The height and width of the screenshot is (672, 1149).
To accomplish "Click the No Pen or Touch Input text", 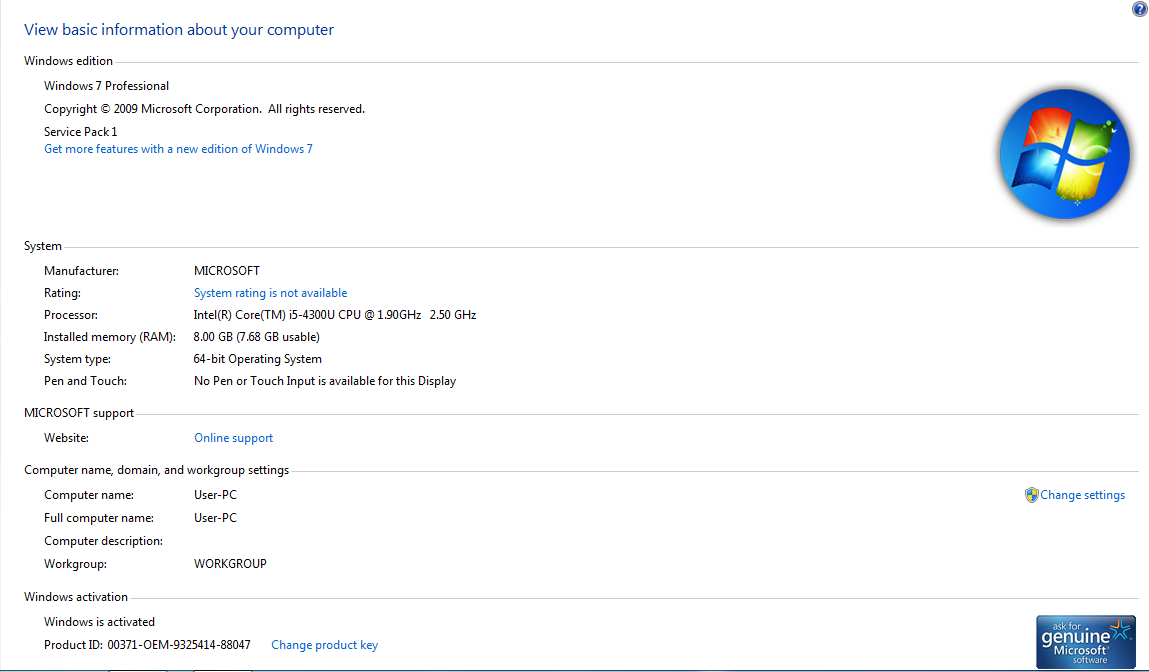I will 325,381.
